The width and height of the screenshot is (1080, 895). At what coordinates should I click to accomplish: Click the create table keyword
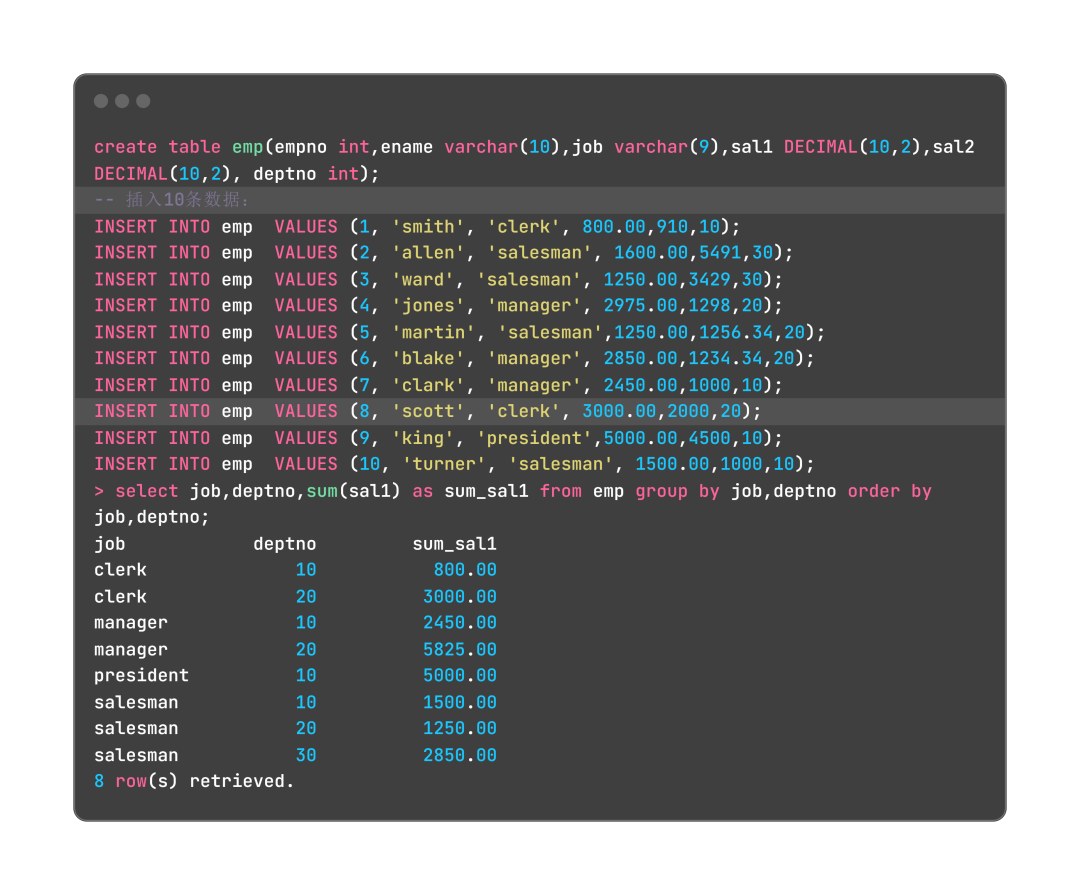[158, 147]
